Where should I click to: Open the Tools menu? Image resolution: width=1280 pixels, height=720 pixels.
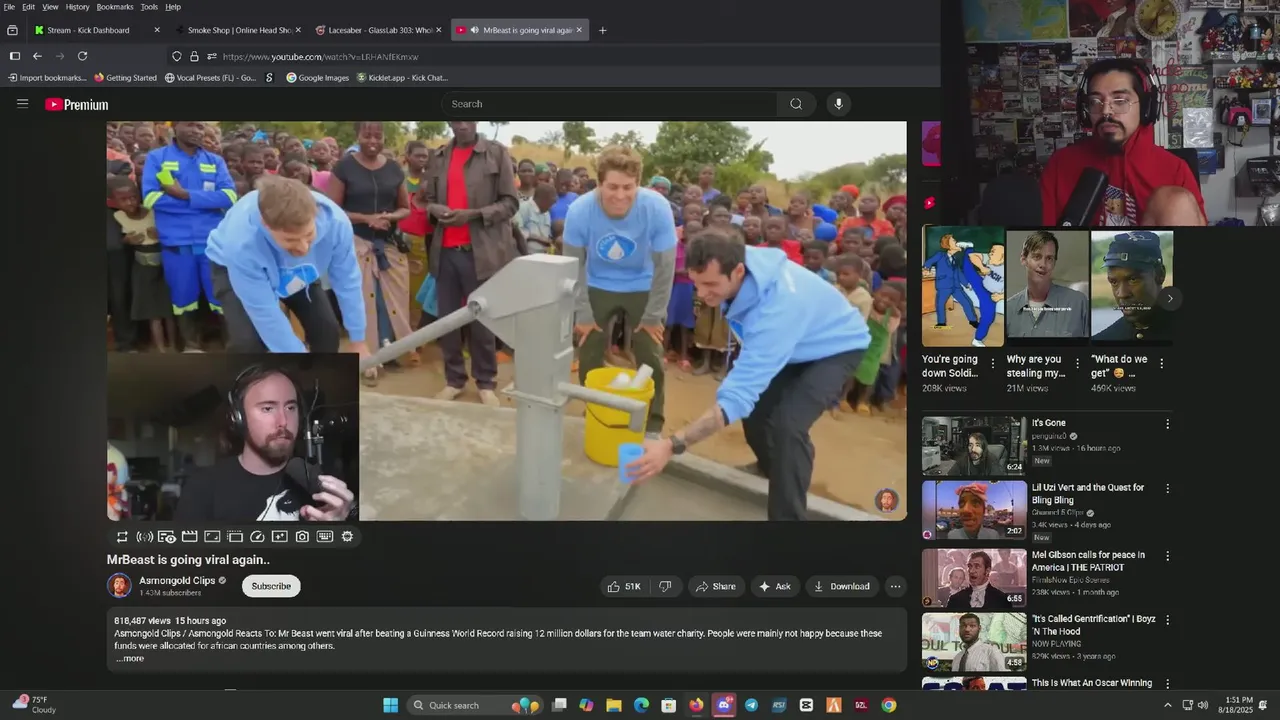[x=149, y=7]
